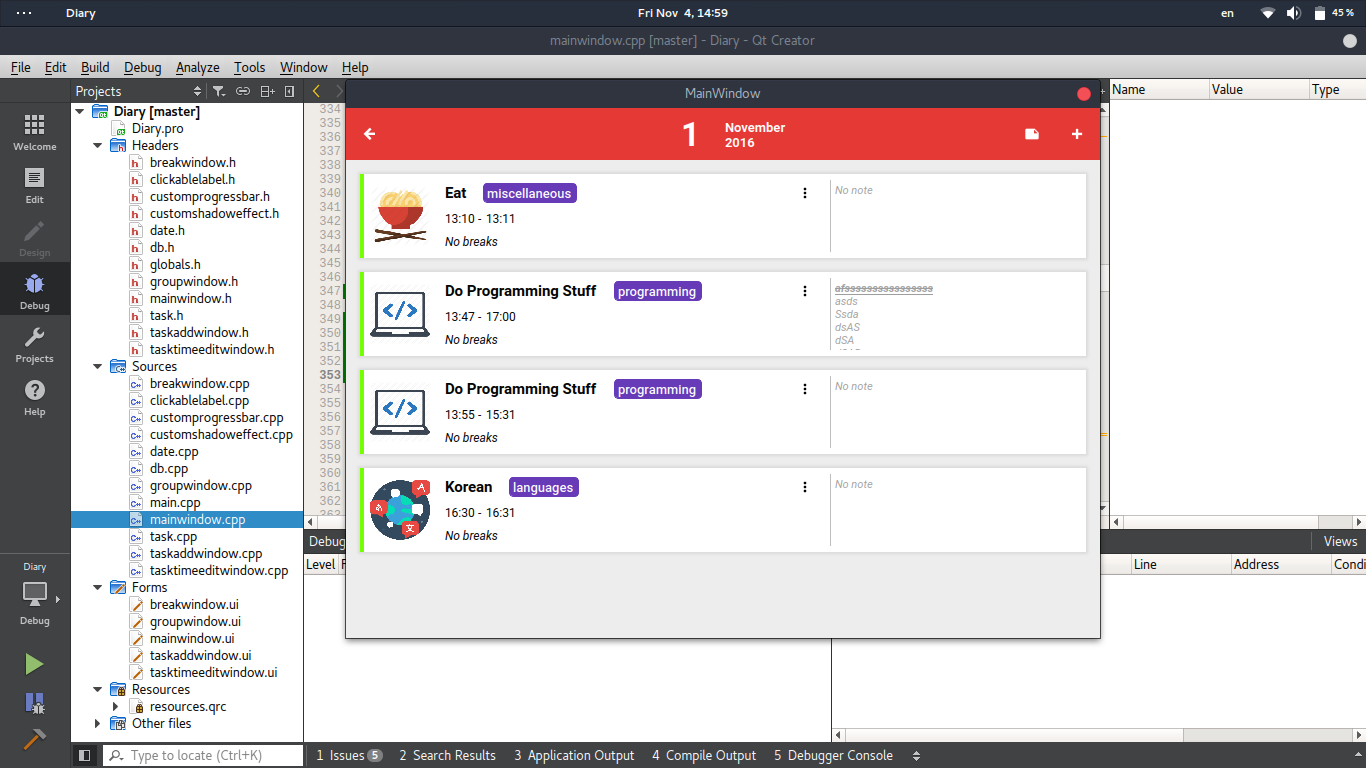The height and width of the screenshot is (768, 1366).
Task: Open the output pane selector arrows in status bar
Action: pyautogui.click(x=916, y=756)
